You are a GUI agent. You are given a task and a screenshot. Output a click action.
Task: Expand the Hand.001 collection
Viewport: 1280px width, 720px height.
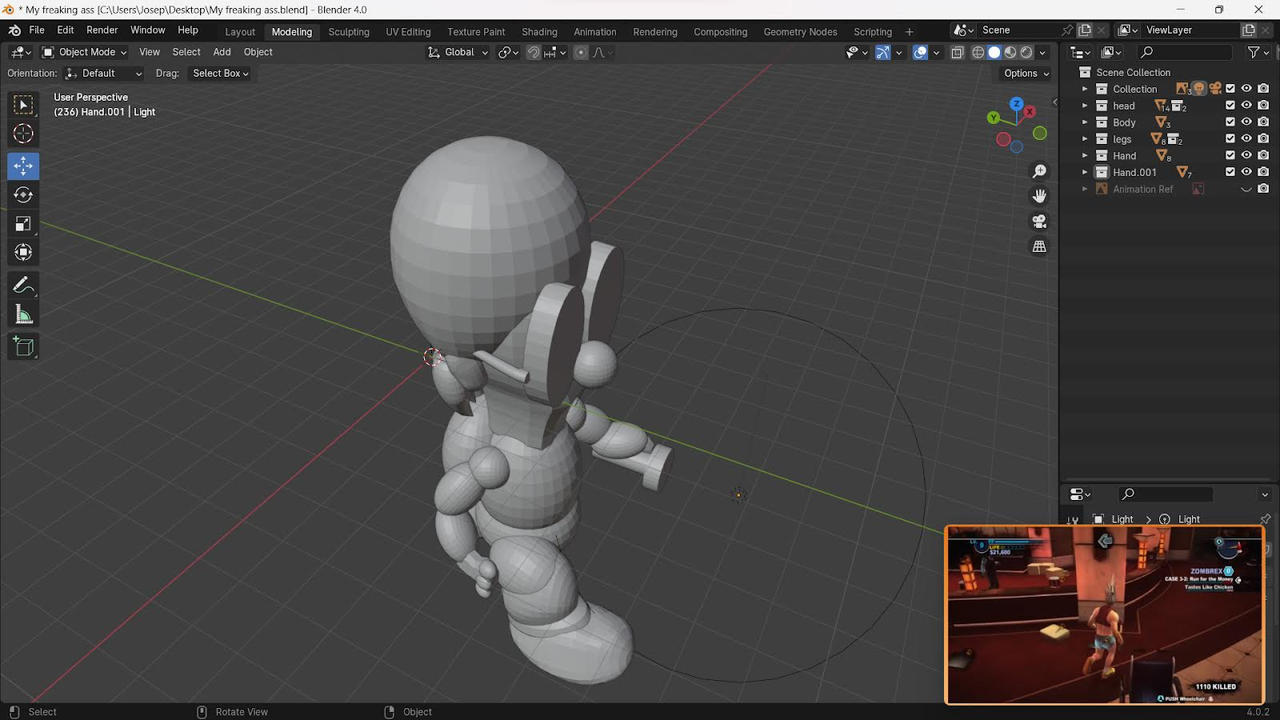point(1085,172)
